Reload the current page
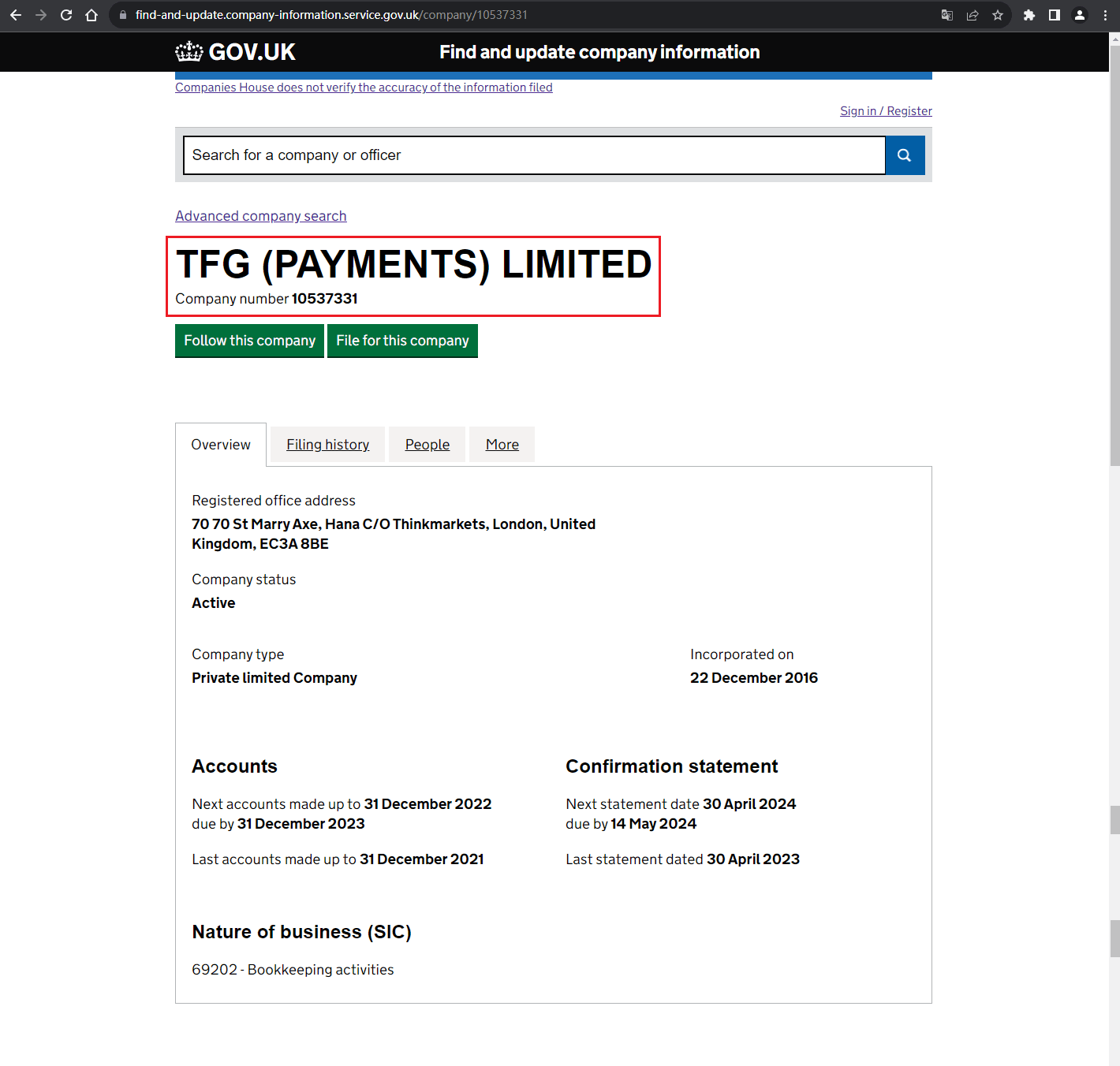1120x1066 pixels. pos(66,15)
